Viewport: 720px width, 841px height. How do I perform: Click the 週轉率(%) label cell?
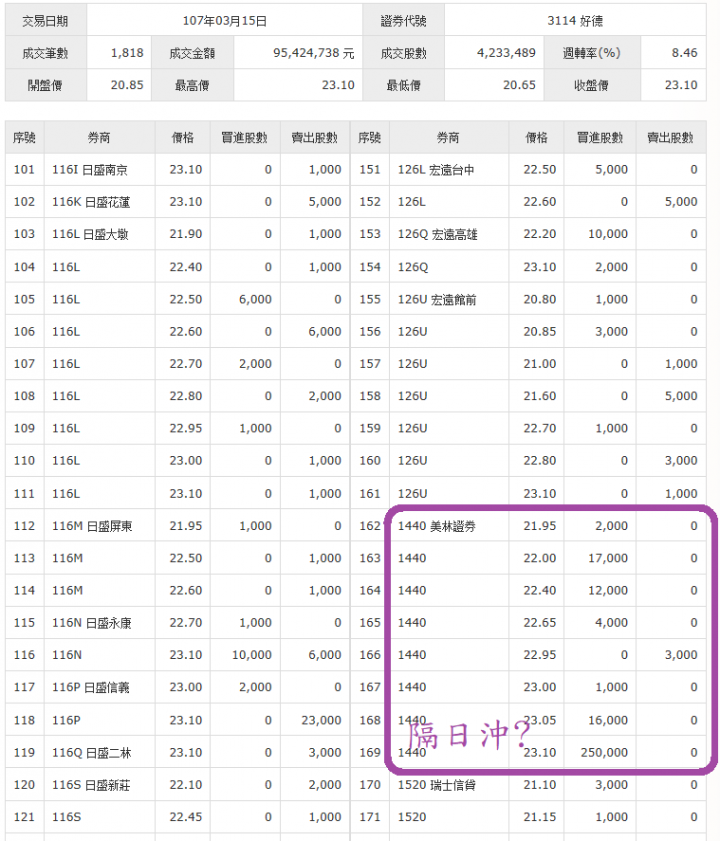[x=591, y=53]
